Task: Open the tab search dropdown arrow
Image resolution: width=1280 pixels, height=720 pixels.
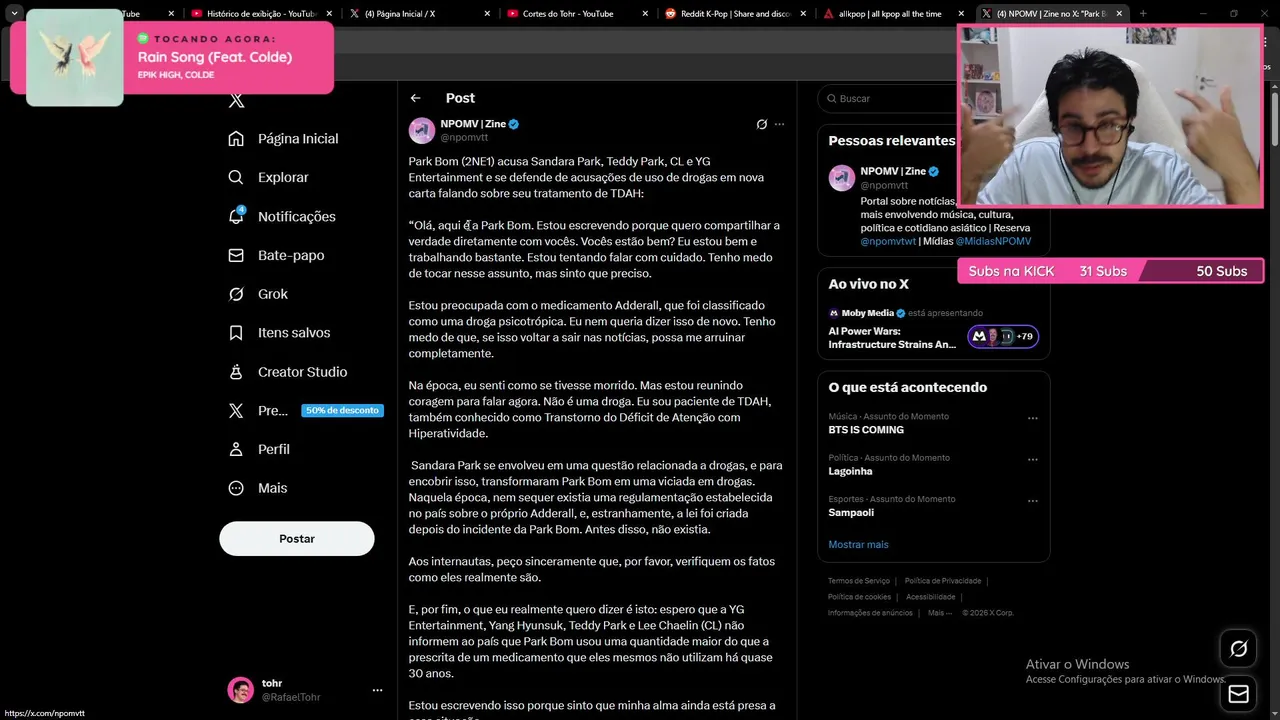Action: 14,14
